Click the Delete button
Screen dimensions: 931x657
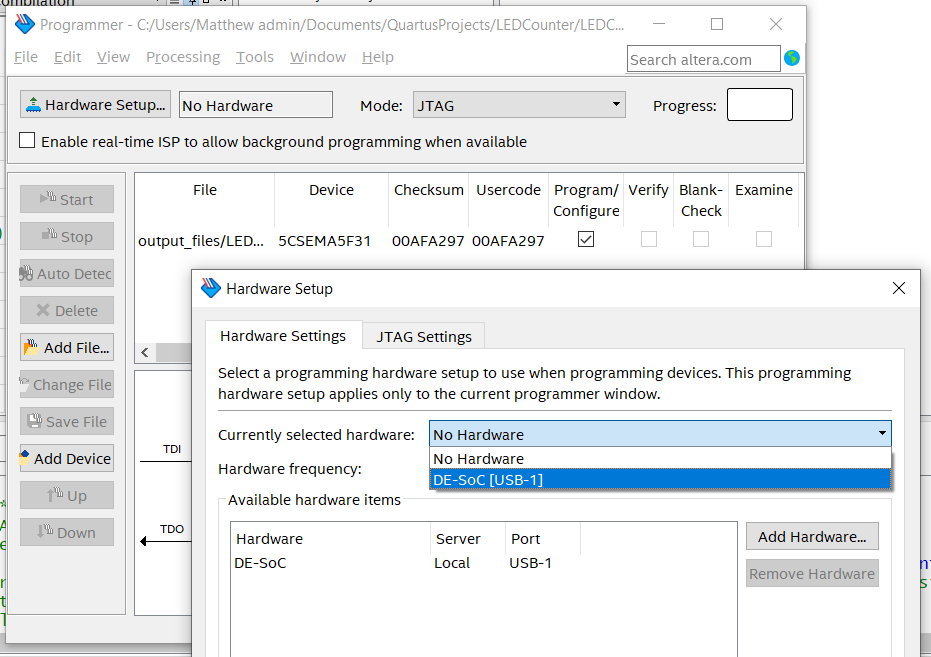(x=66, y=310)
